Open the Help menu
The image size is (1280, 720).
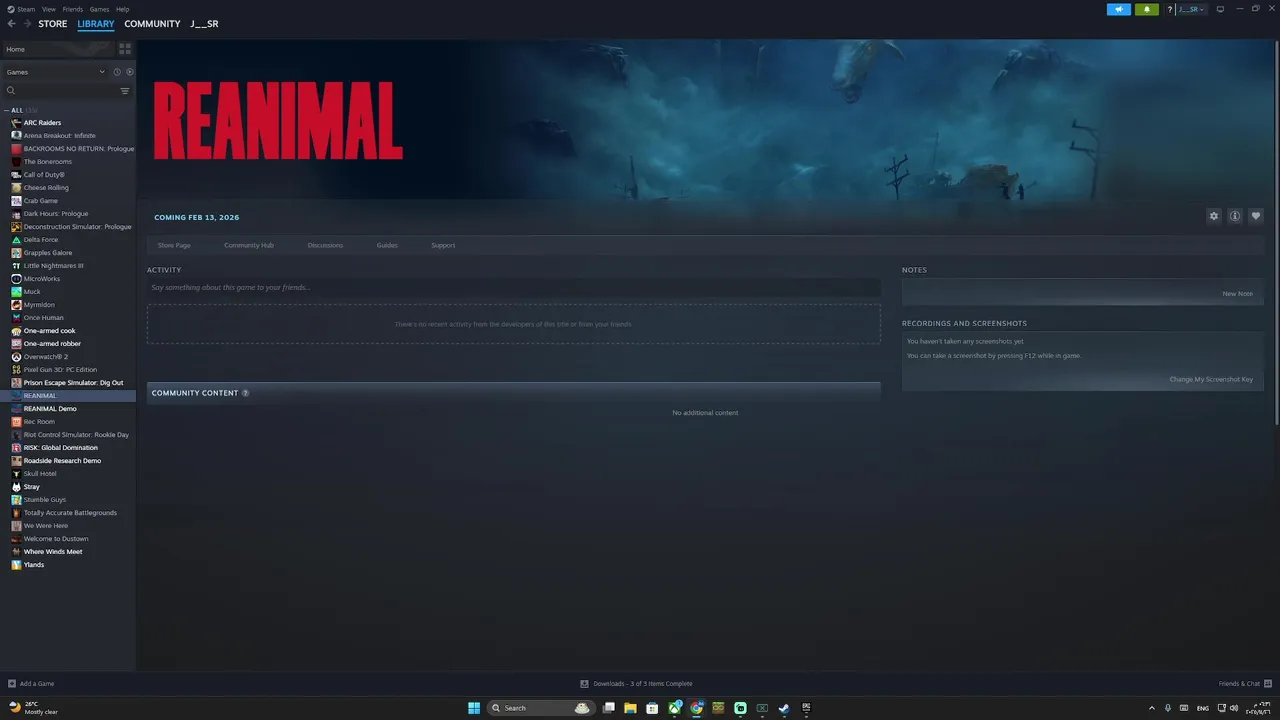coord(122,9)
